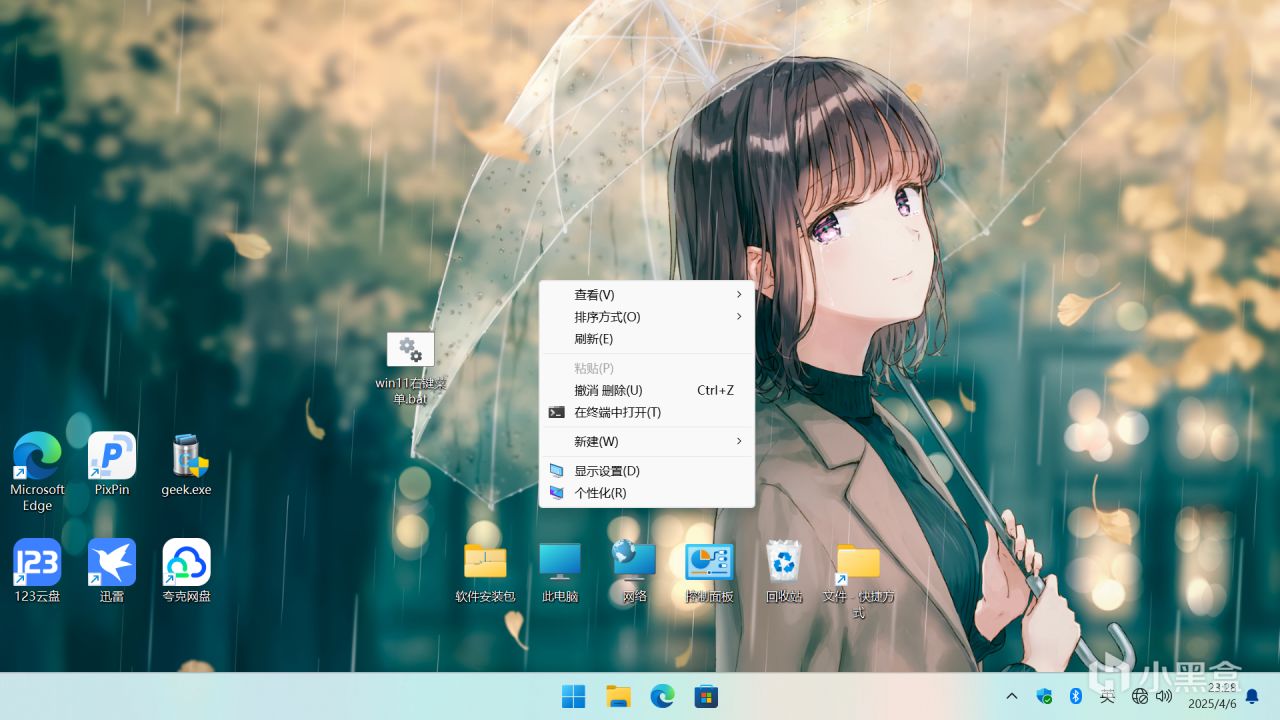Image resolution: width=1280 pixels, height=720 pixels.
Task: Select the 123云盘 desktop shortcut
Action: tap(37, 562)
